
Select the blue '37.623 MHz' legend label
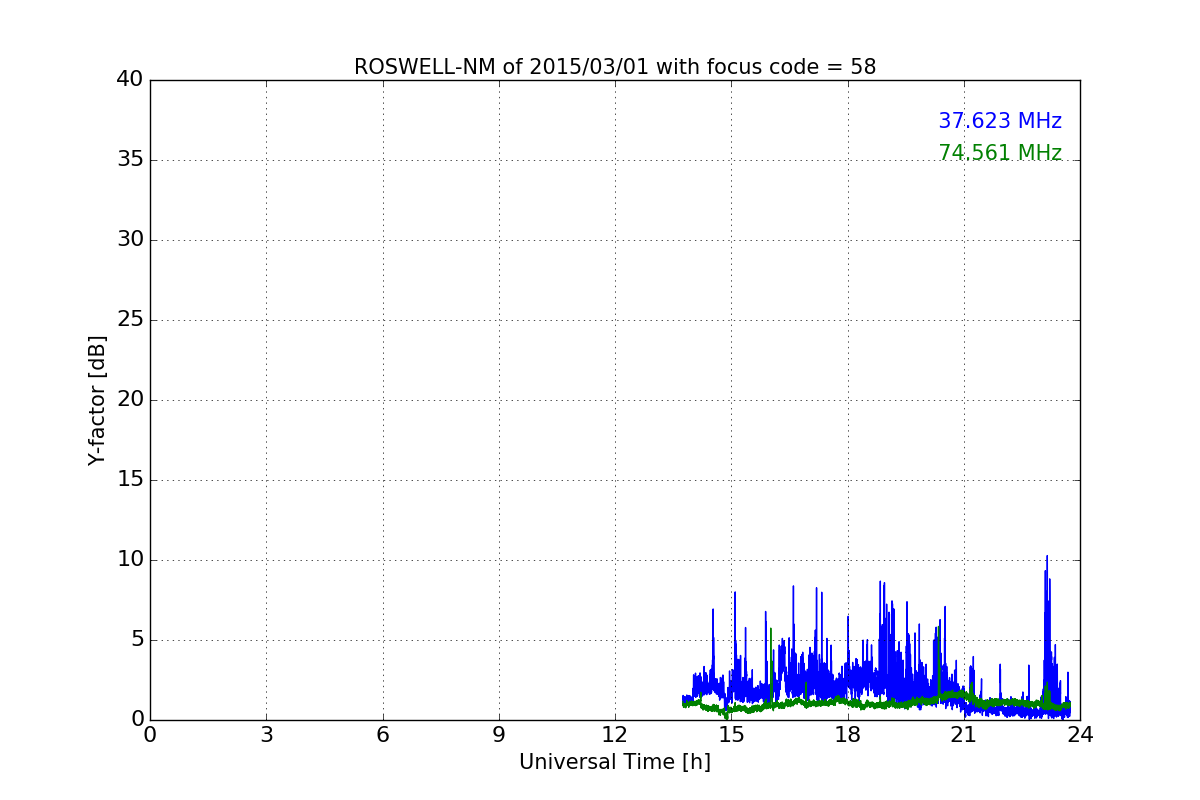[x=1000, y=121]
